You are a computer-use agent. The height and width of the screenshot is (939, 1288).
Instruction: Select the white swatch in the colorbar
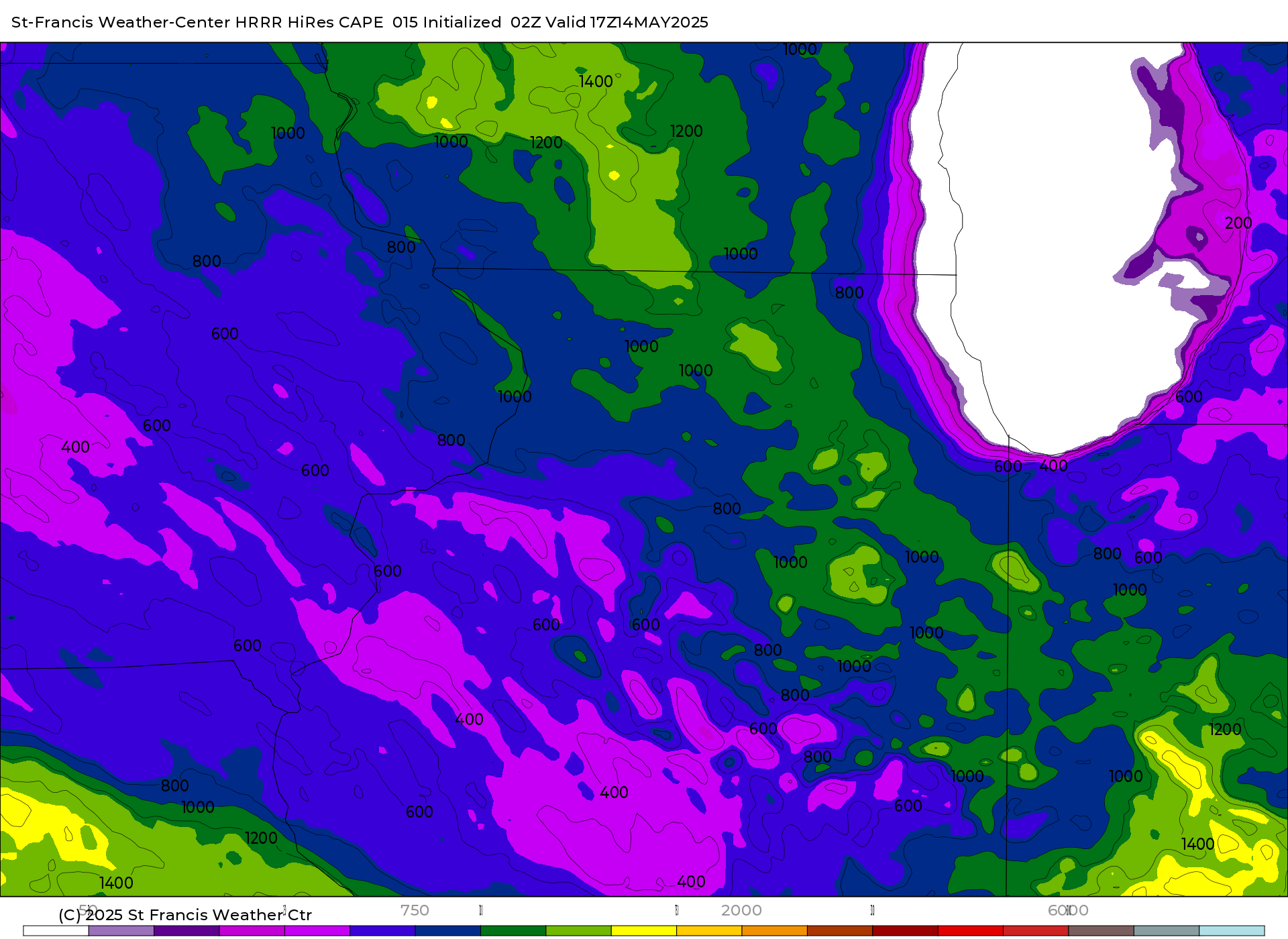tap(56, 931)
